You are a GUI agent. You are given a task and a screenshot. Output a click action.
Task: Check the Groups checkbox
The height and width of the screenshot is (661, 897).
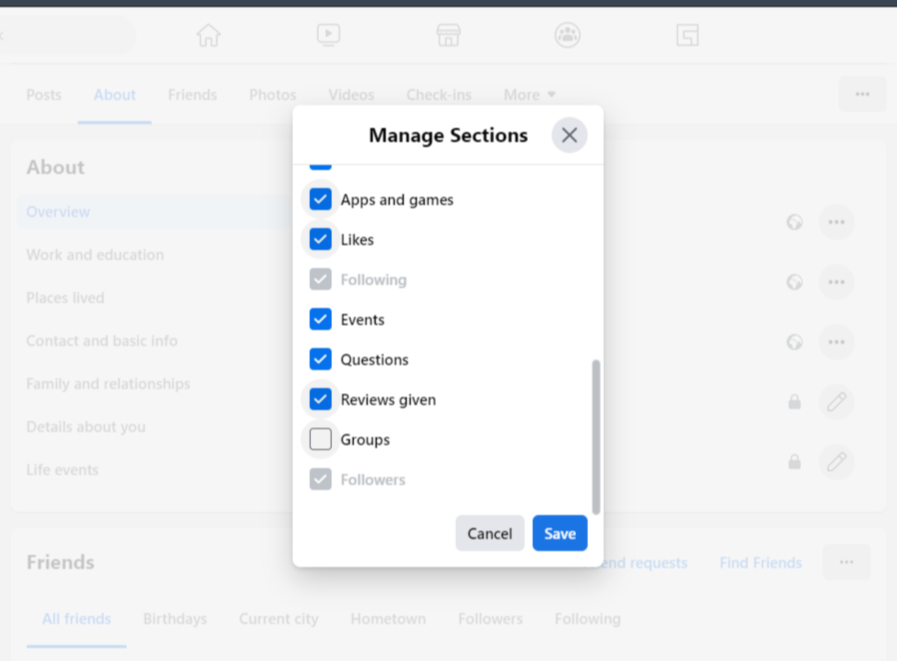point(320,440)
